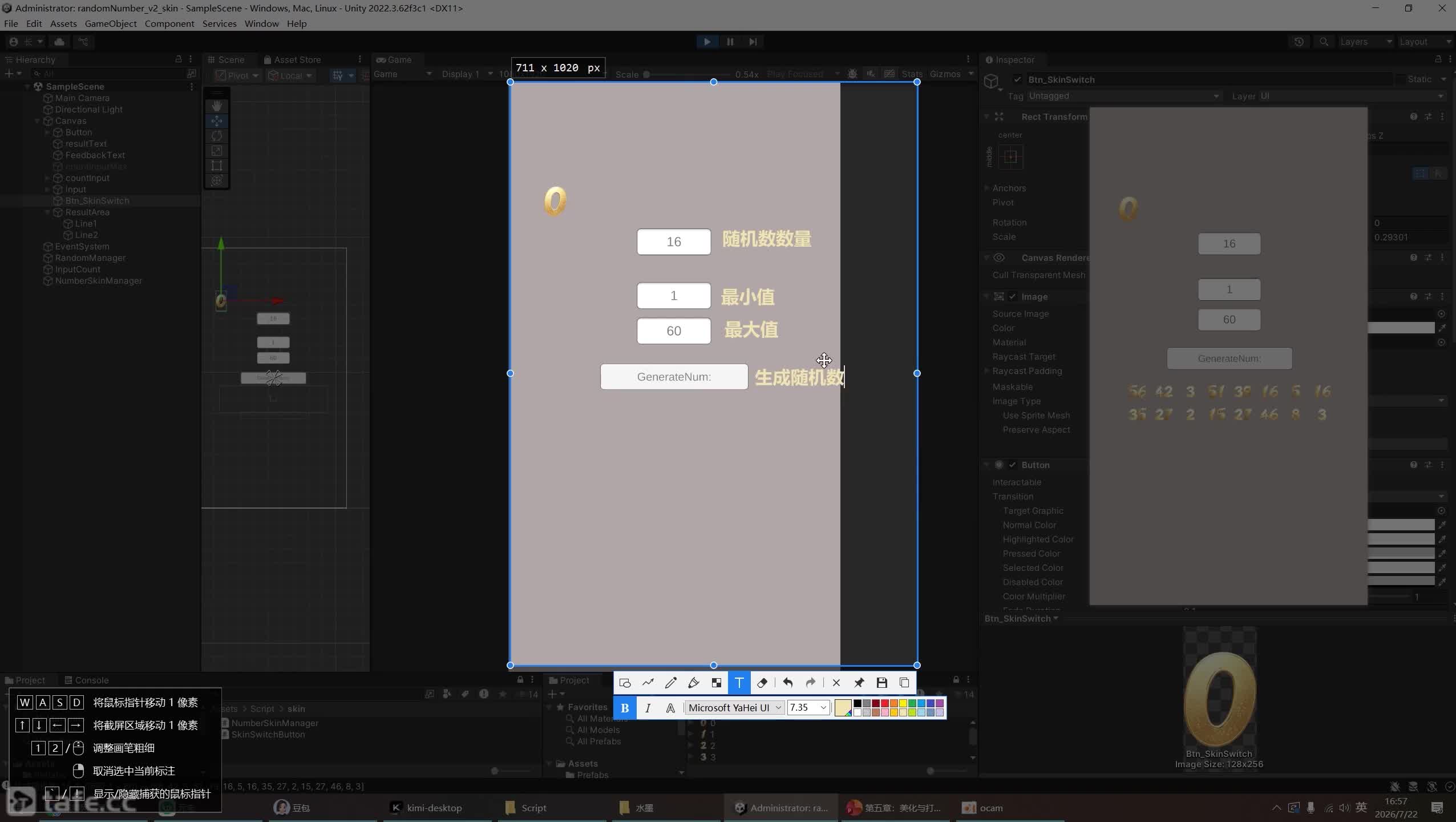Select the Transform tool in Scene view
Image resolution: width=1456 pixels, height=822 pixels.
217,180
